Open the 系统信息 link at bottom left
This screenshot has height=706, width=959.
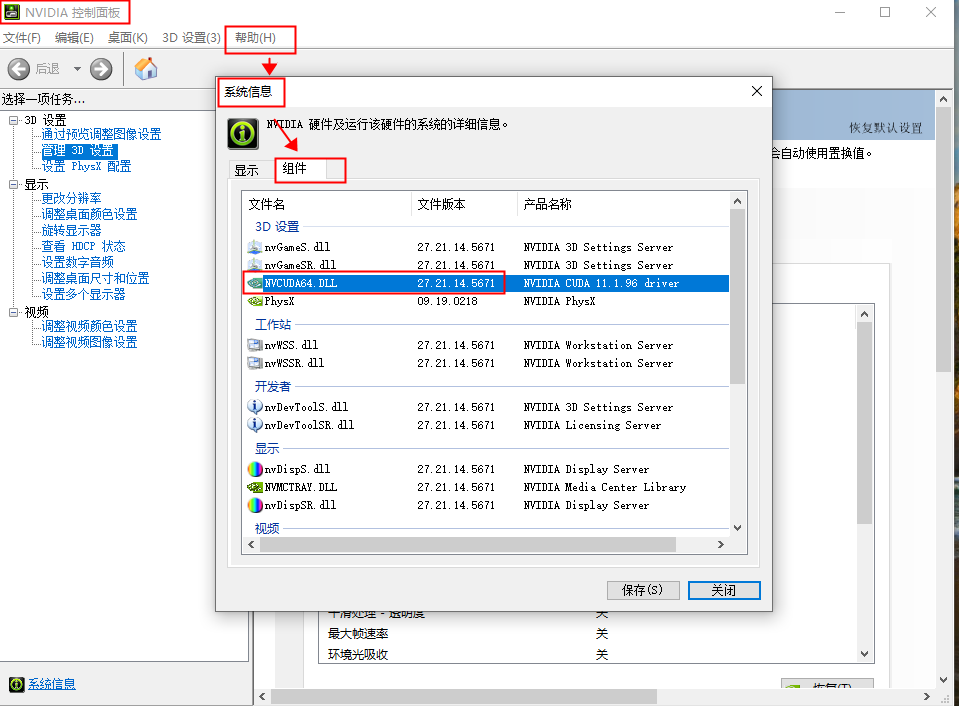click(52, 685)
